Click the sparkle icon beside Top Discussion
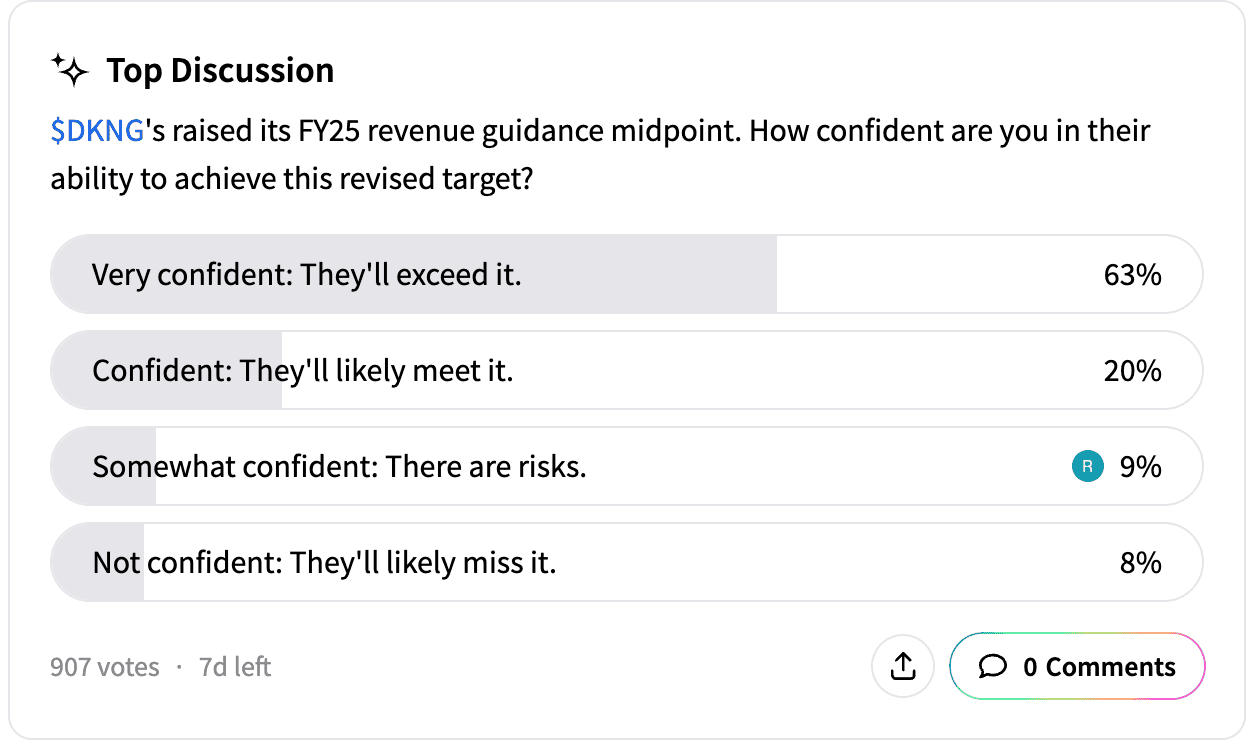The width and height of the screenshot is (1248, 750). pos(70,71)
